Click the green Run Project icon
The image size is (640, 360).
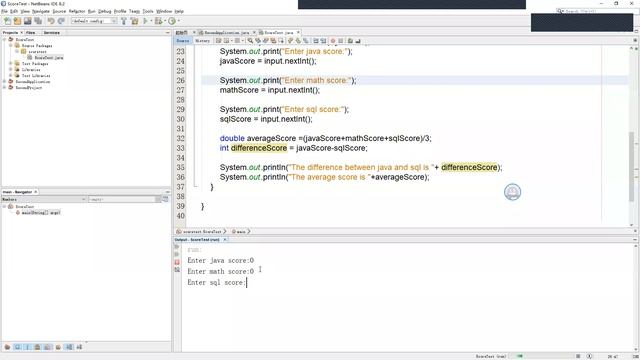click(145, 21)
